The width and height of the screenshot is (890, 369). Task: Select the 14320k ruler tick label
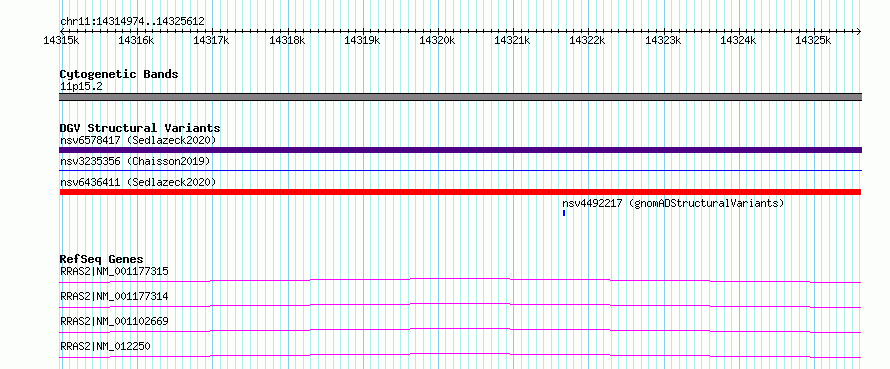[x=437, y=40]
